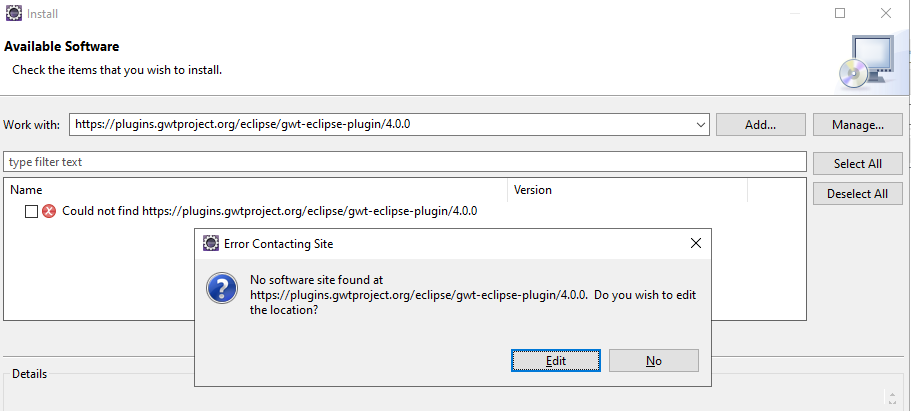Close the Error Contacting Site dialog
The image size is (911, 411).
[x=695, y=243]
